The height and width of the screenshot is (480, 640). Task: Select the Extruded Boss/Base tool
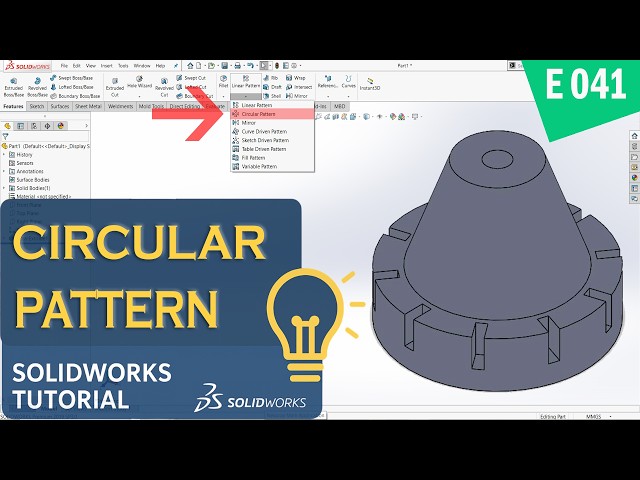click(x=13, y=88)
